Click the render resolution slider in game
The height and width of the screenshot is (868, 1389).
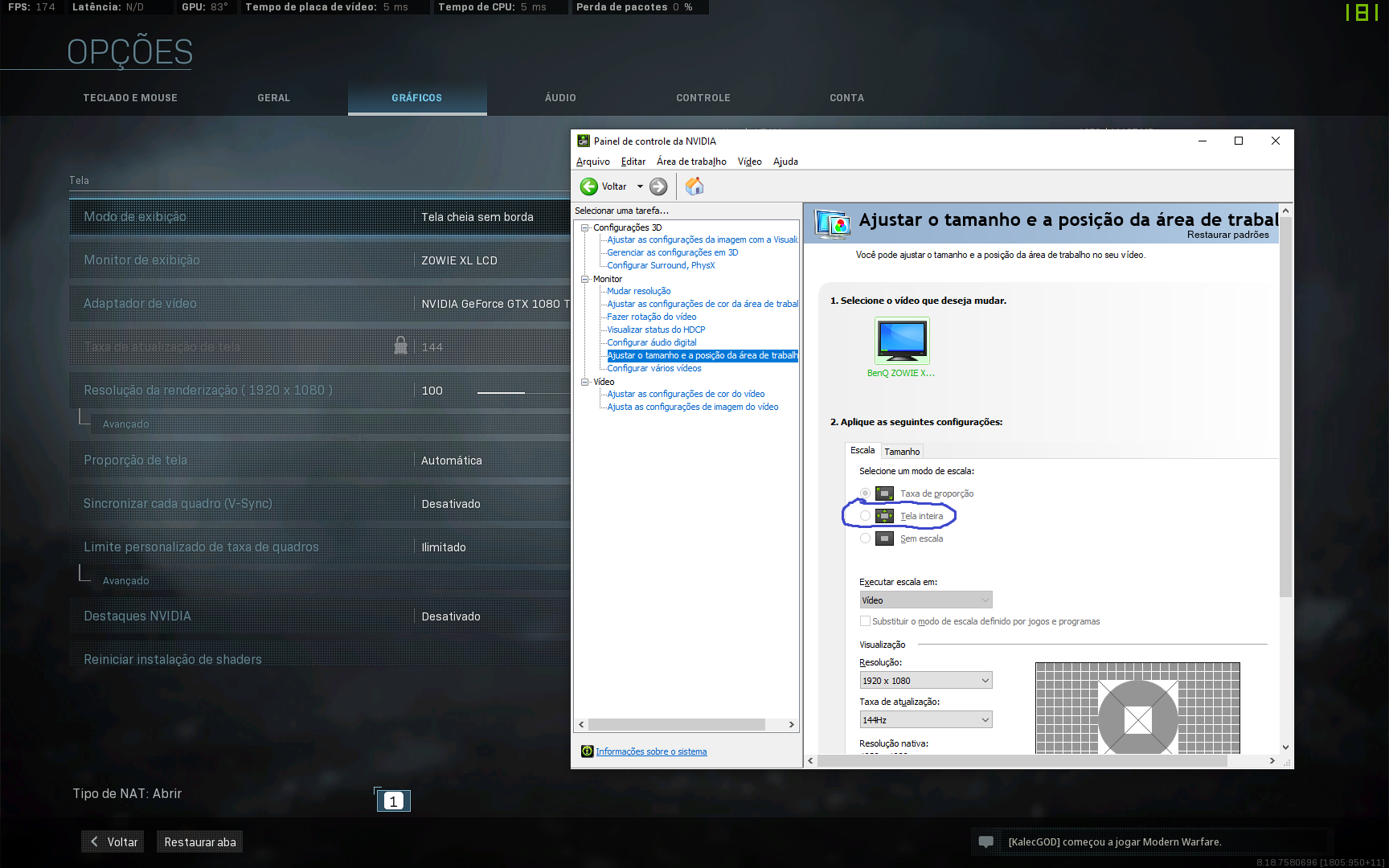522,392
